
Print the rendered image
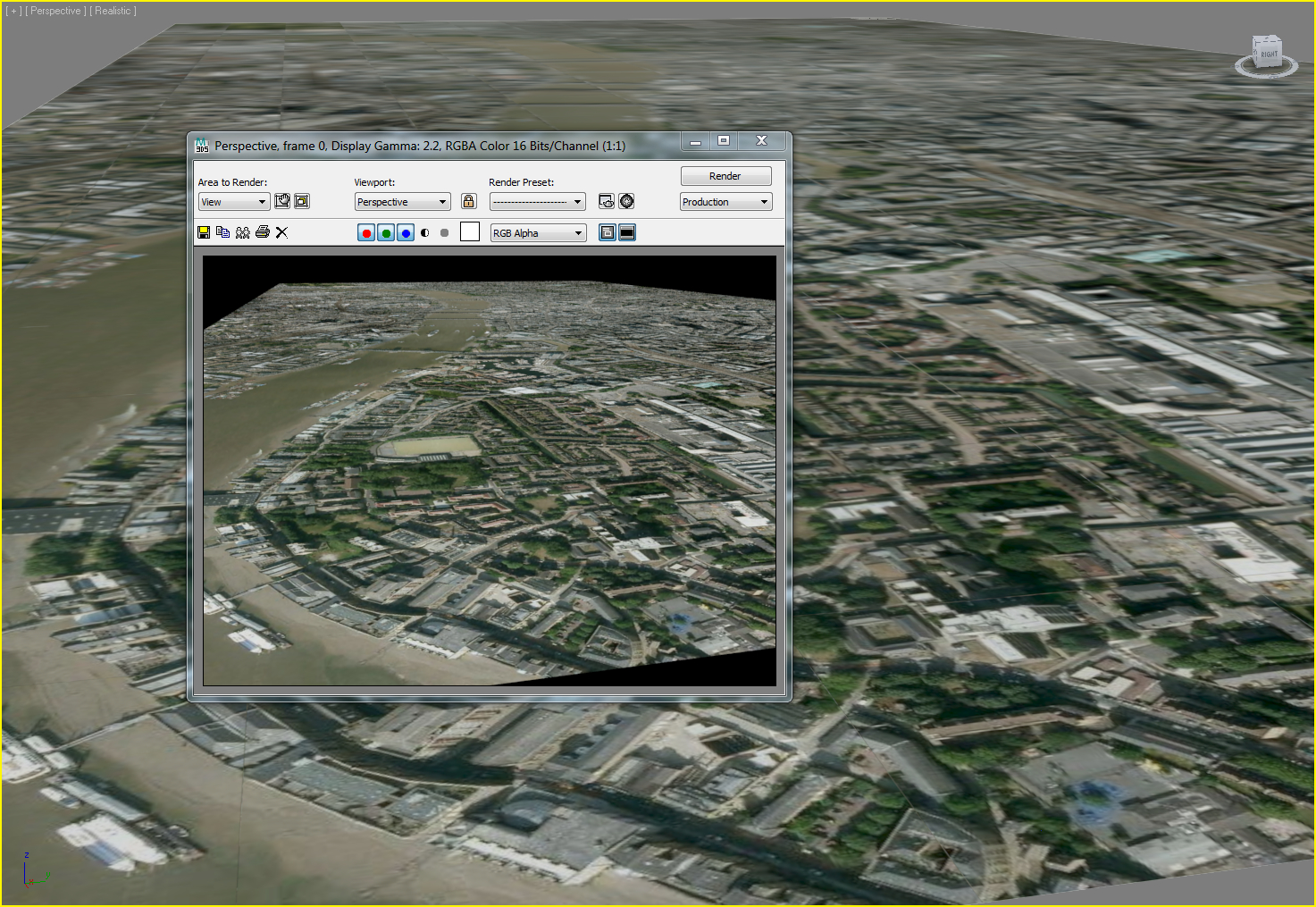pyautogui.click(x=262, y=231)
